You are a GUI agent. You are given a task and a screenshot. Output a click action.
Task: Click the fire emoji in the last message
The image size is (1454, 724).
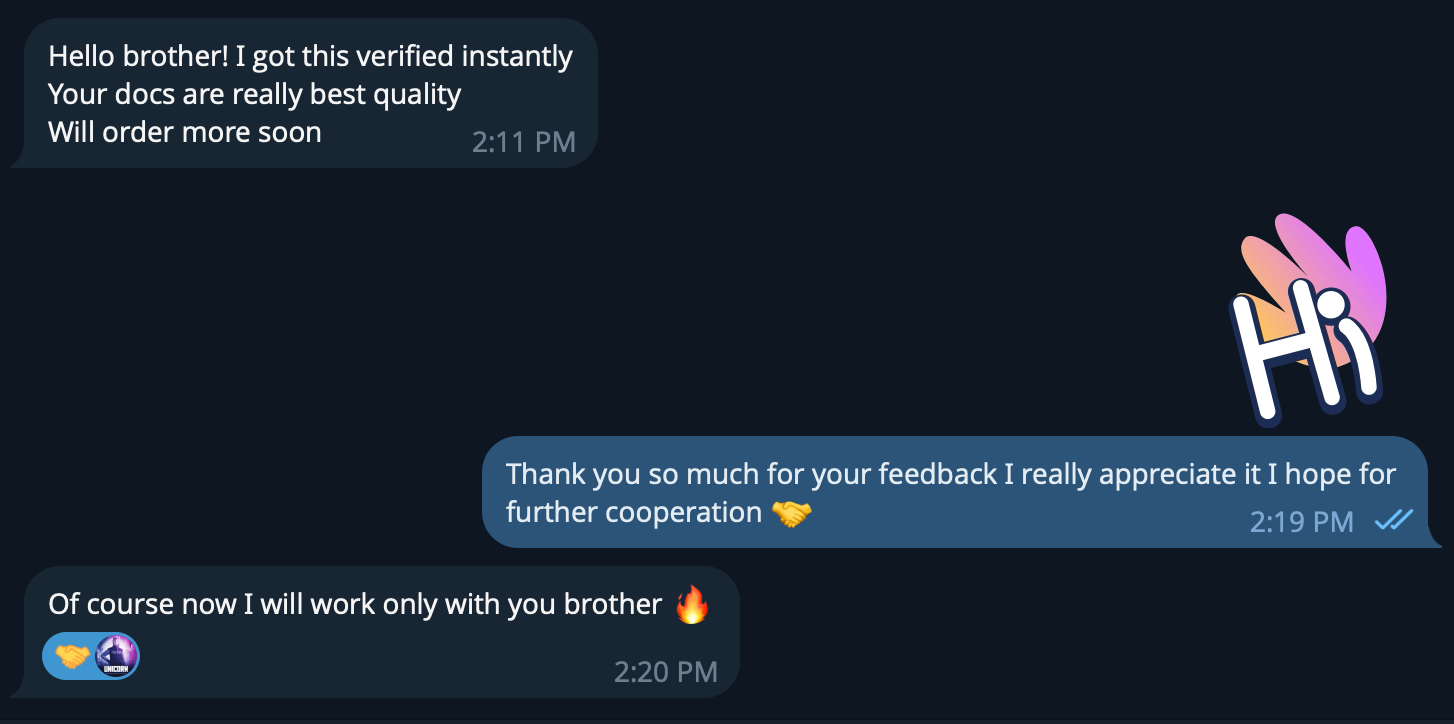click(692, 605)
